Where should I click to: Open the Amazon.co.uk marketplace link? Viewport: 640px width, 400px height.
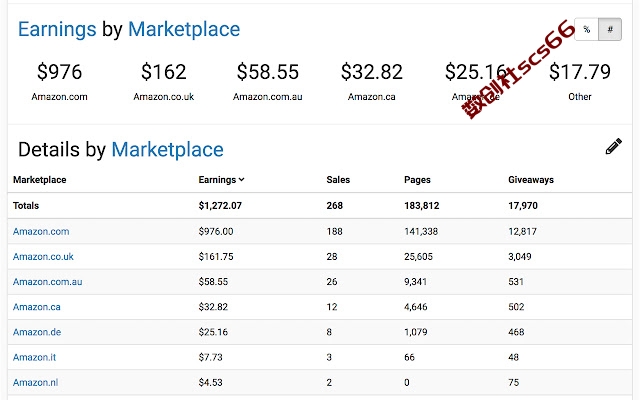point(43,257)
